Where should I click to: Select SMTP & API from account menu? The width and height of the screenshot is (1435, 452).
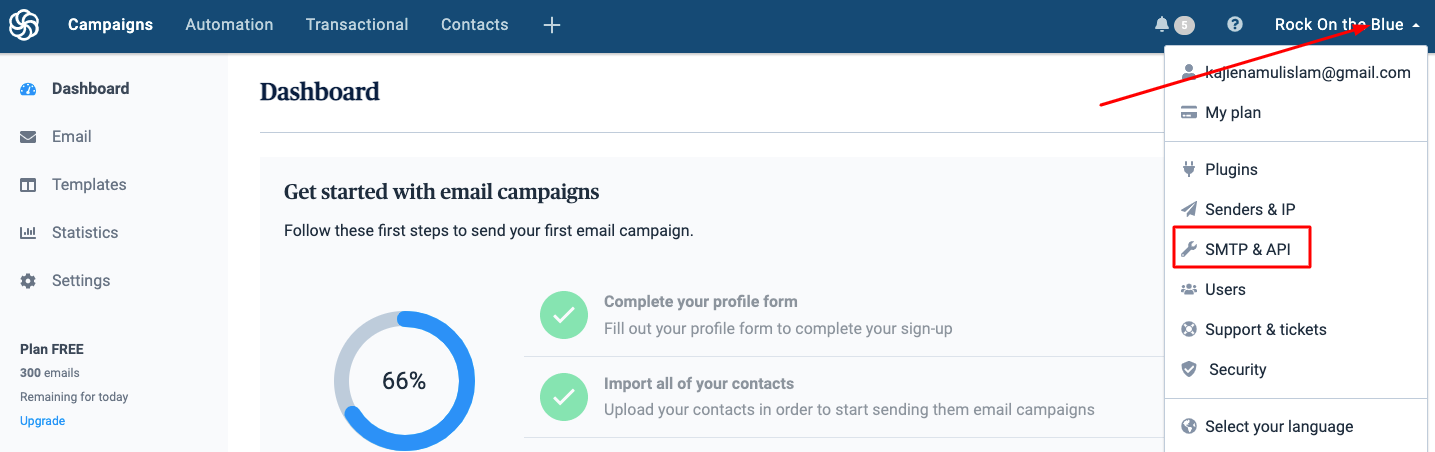[1247, 249]
